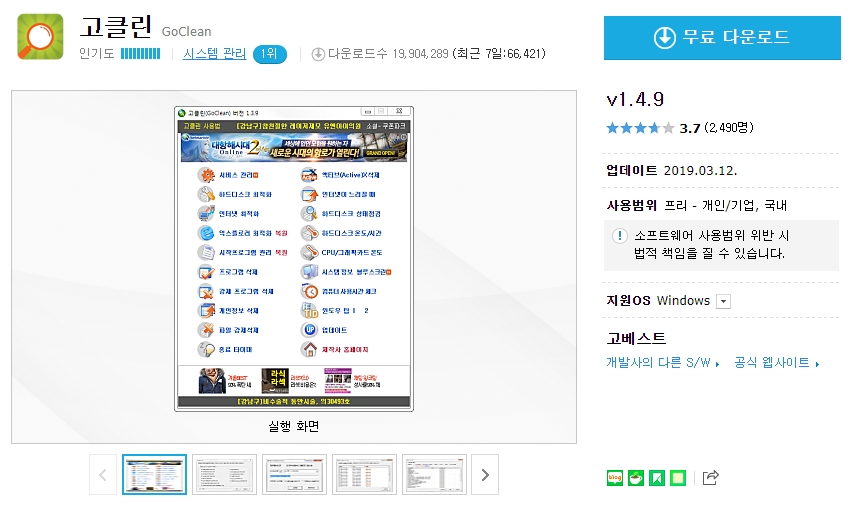Click 인터넷이 느려질 때 icon in preview

pos(309,194)
